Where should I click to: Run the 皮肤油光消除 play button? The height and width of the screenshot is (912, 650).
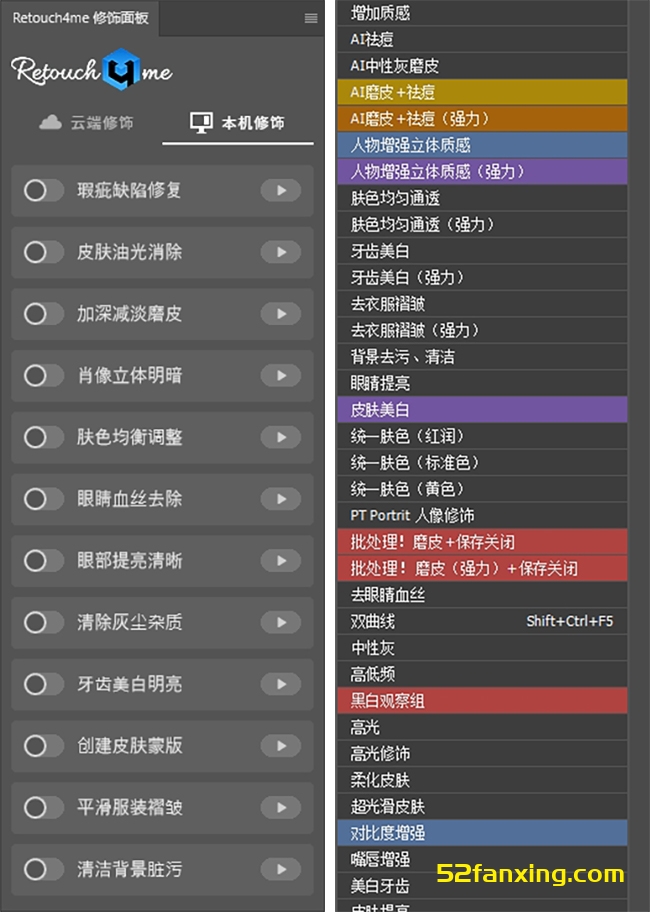[281, 252]
